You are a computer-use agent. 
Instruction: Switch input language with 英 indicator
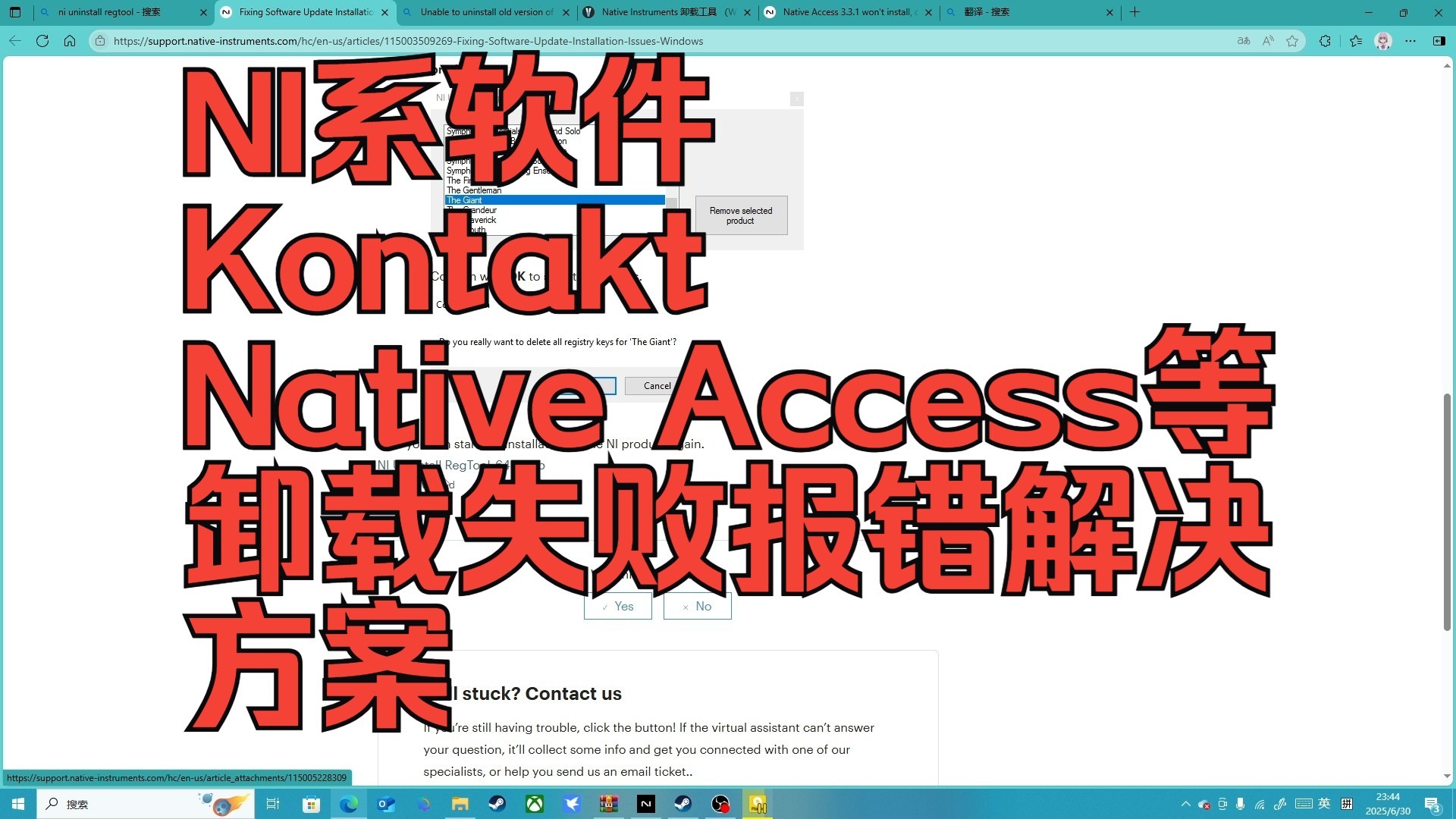(1324, 804)
